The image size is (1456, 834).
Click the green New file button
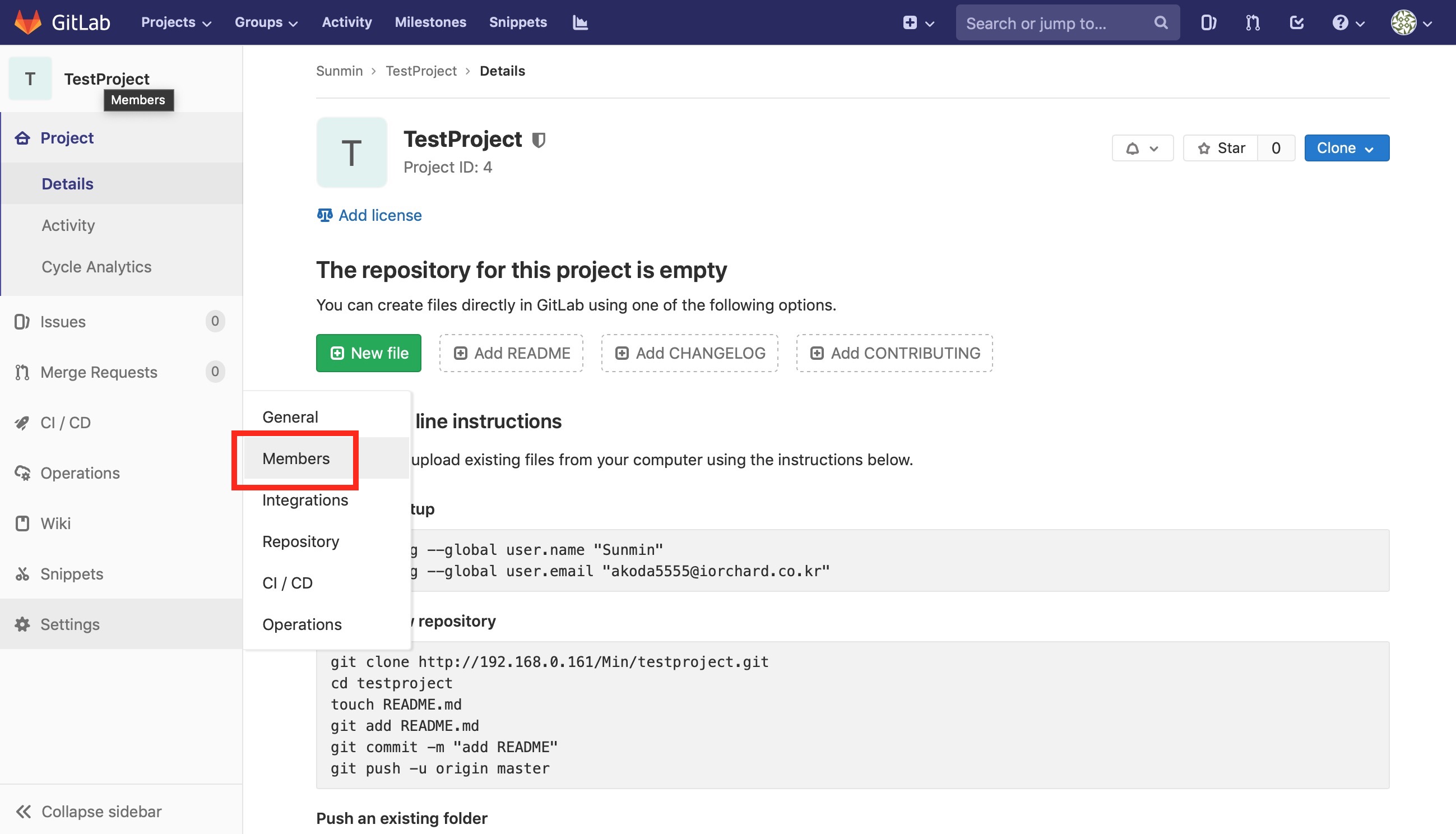(x=368, y=353)
